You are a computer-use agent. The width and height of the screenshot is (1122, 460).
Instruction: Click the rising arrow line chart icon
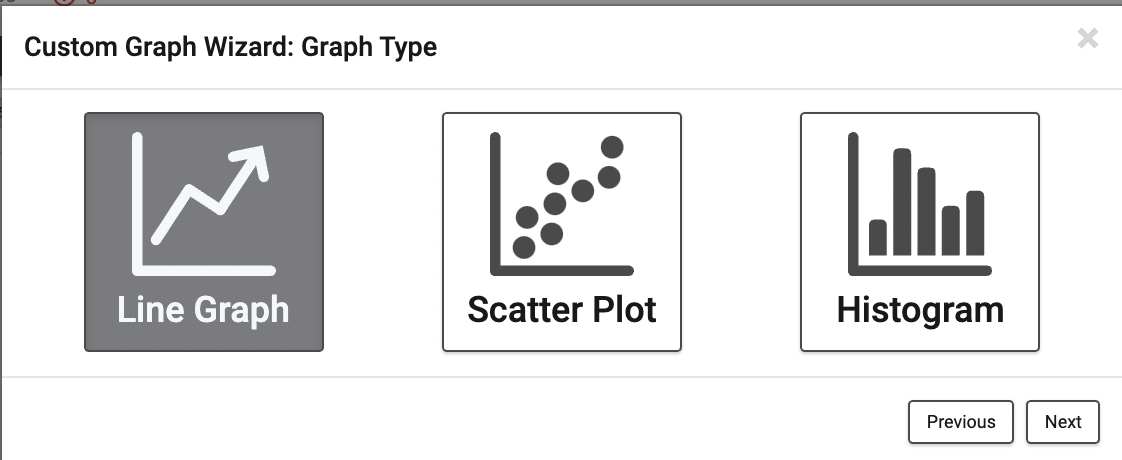point(204,204)
